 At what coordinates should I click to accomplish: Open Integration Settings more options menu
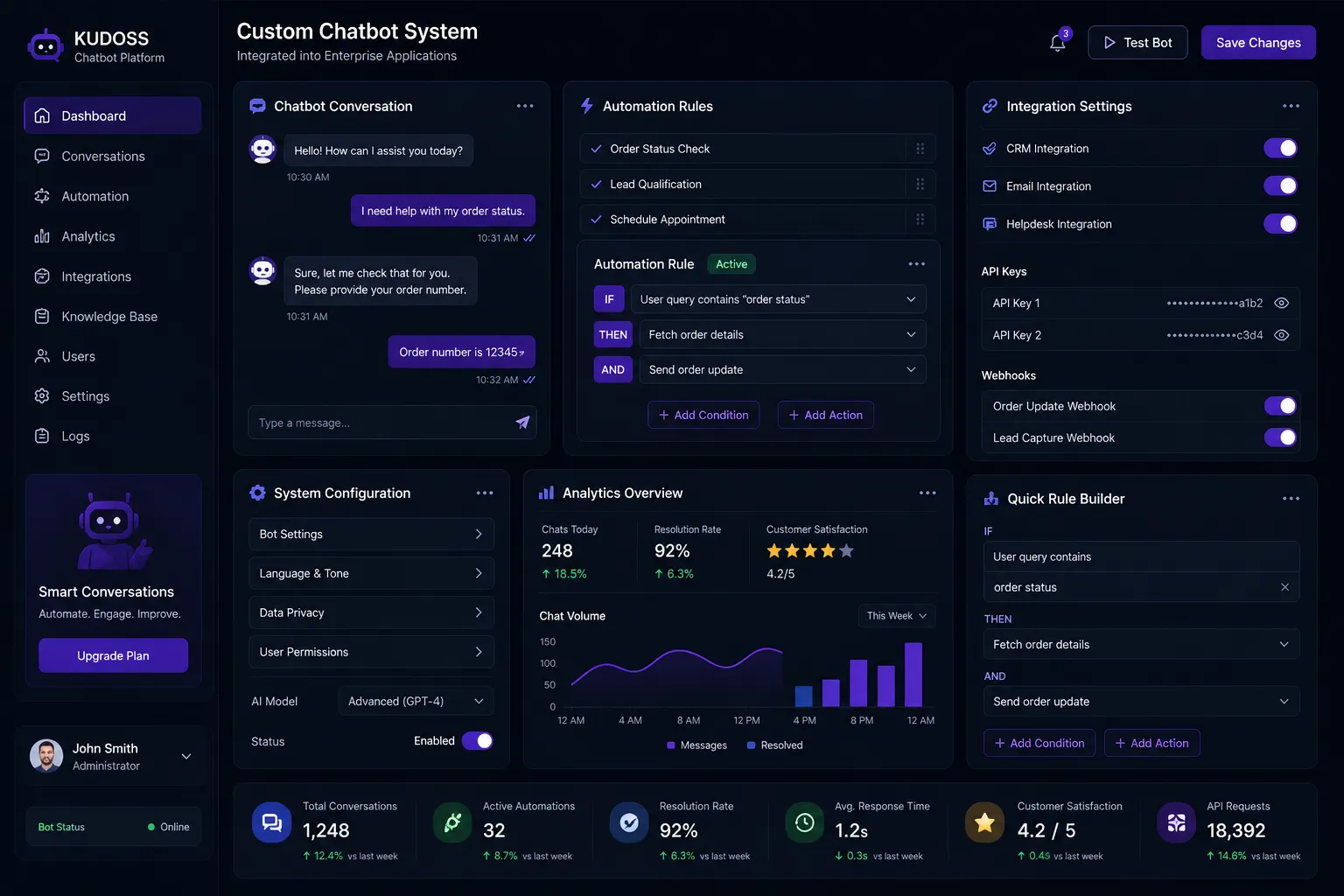coord(1291,106)
